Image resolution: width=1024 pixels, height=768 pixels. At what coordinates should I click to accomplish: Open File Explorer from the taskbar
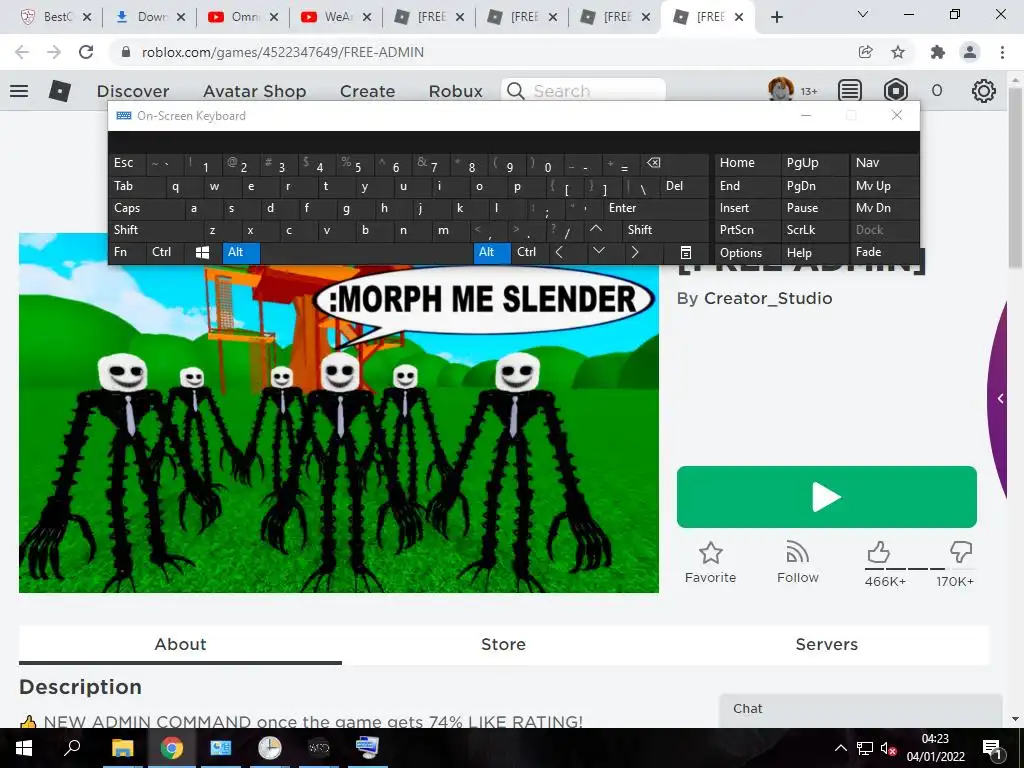(x=122, y=748)
